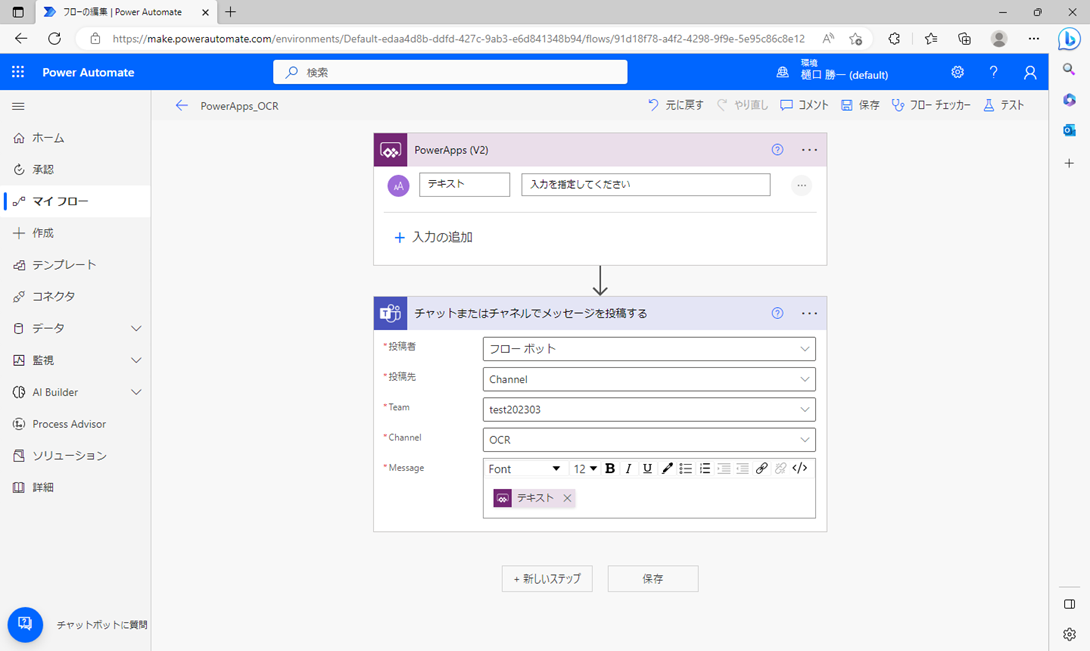This screenshot has height=651, width=1090.
Task: Open the options menu for the テキスト input row
Action: coord(802,186)
